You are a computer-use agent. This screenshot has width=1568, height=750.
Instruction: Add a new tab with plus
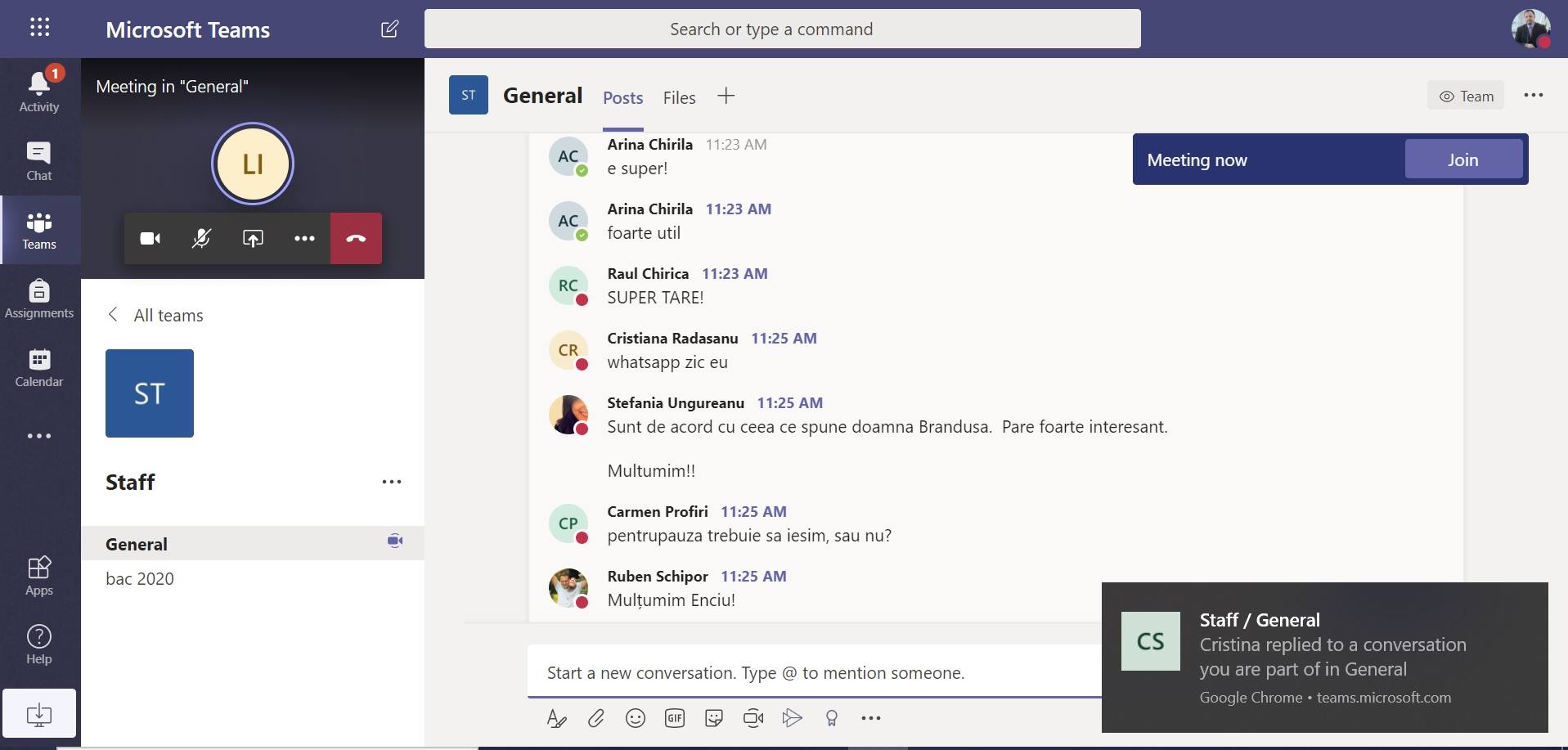click(x=726, y=96)
